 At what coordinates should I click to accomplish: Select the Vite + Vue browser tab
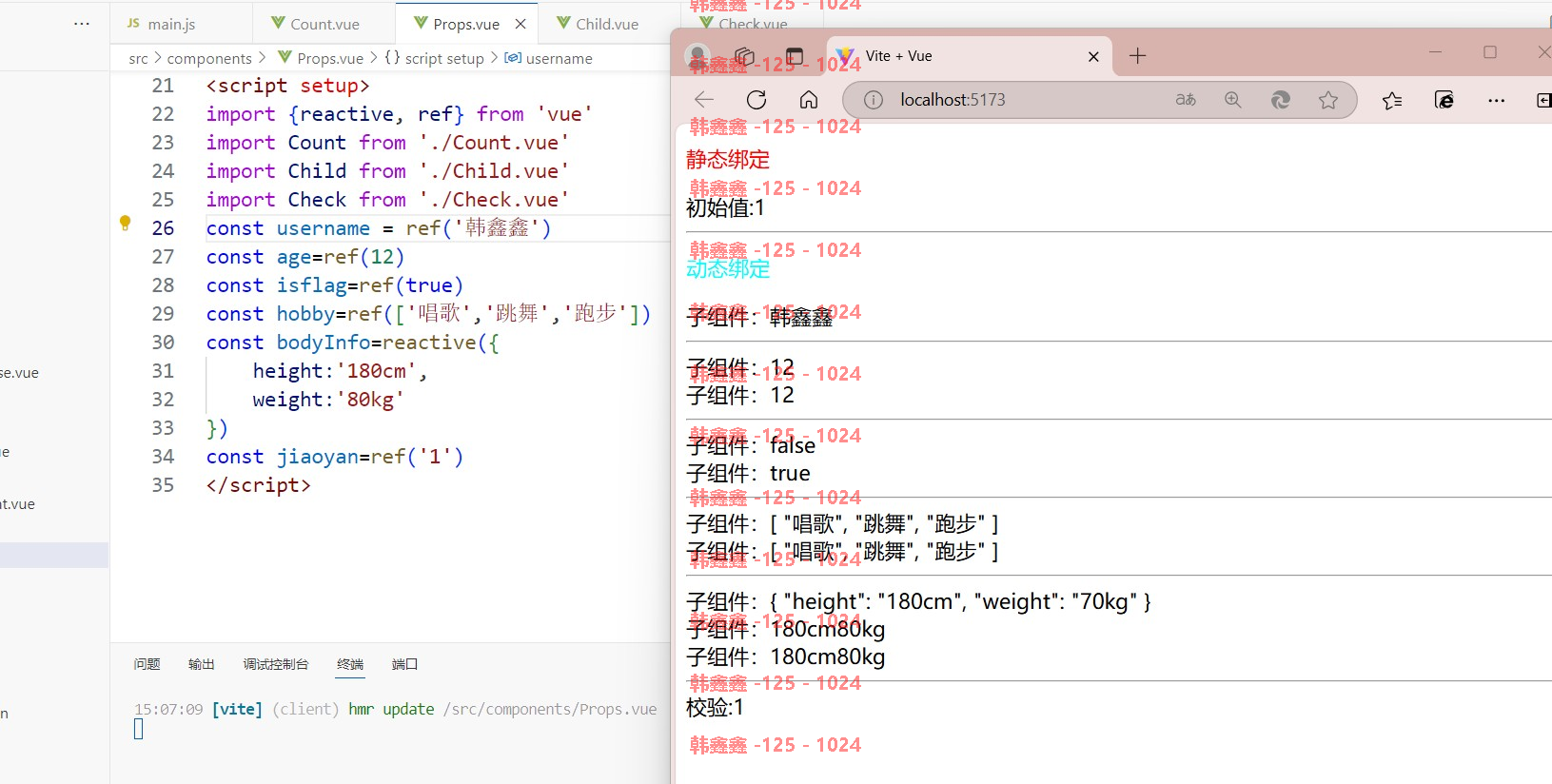click(971, 56)
